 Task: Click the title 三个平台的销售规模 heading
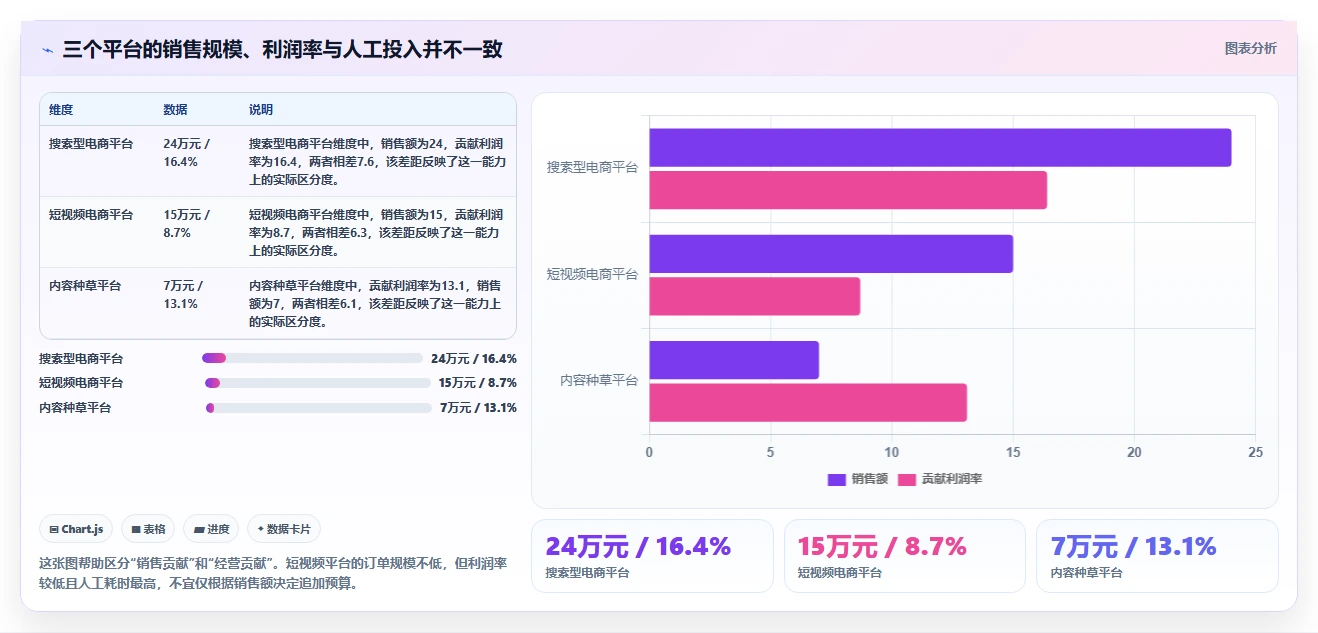pyautogui.click(x=282, y=49)
